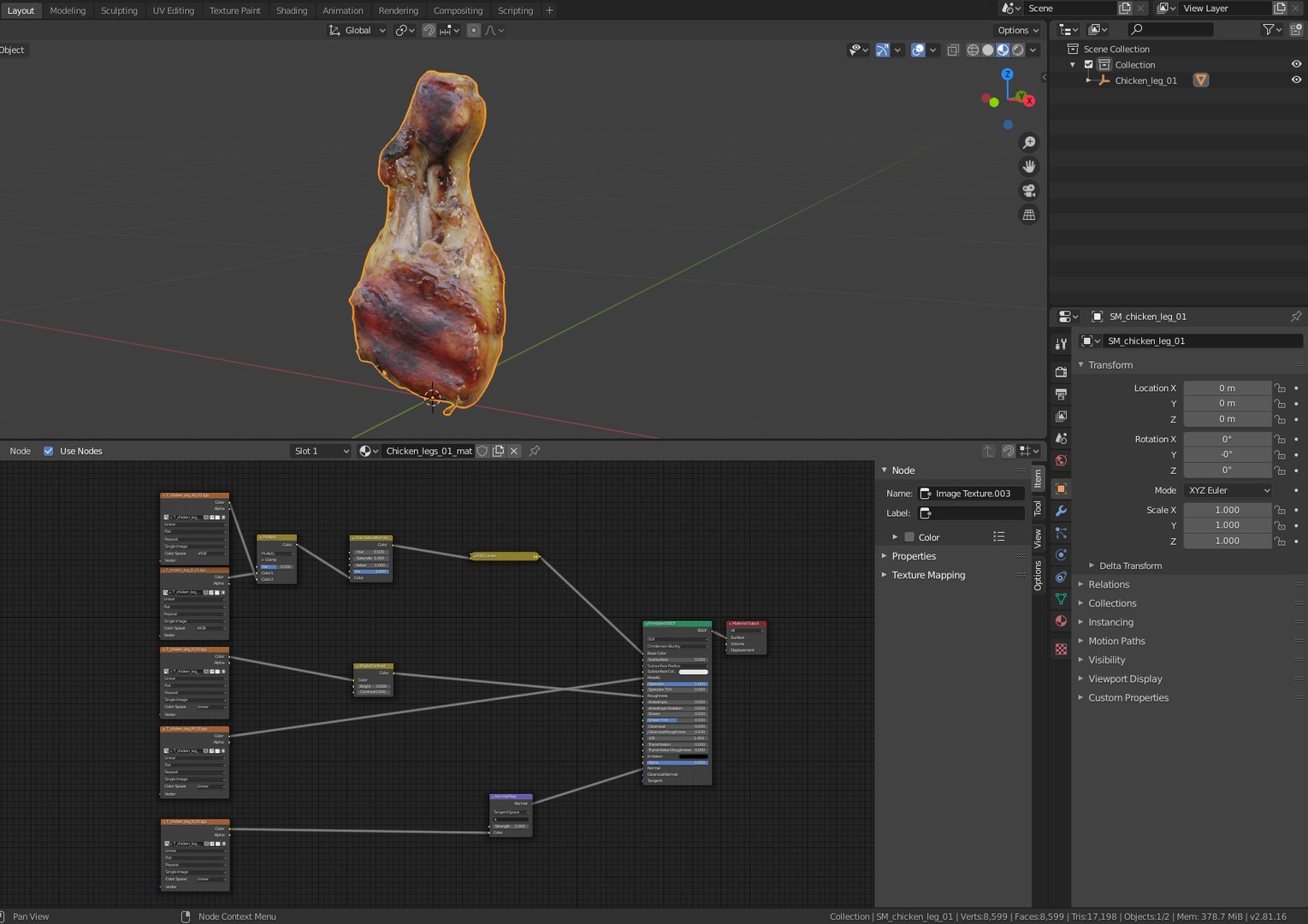Open the Output properties tab
The width and height of the screenshot is (1308, 924).
[1061, 394]
